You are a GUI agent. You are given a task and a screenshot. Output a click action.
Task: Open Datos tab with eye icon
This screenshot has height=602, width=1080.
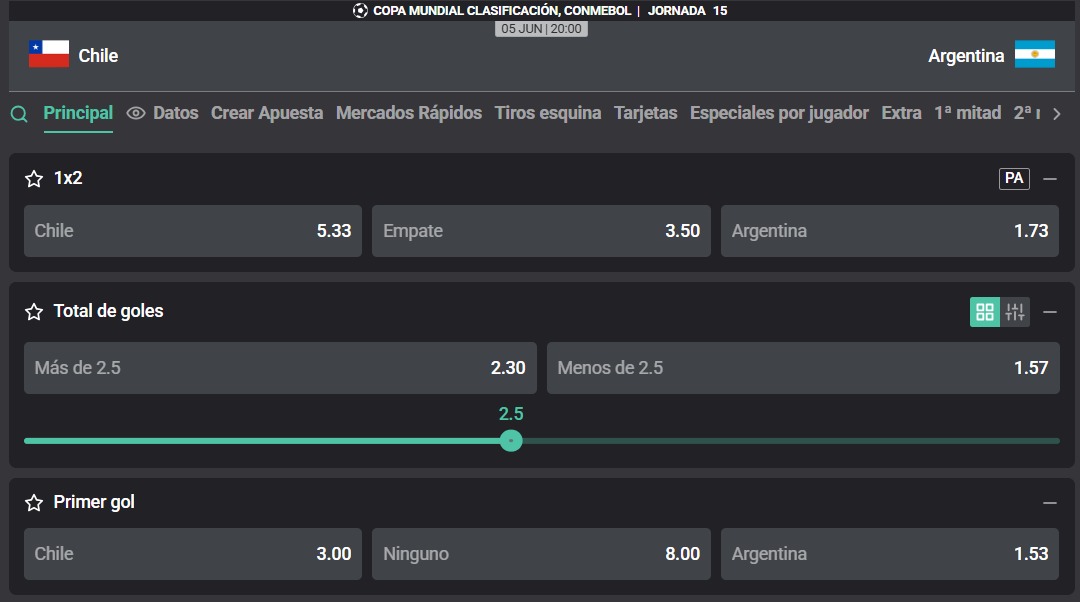click(163, 113)
